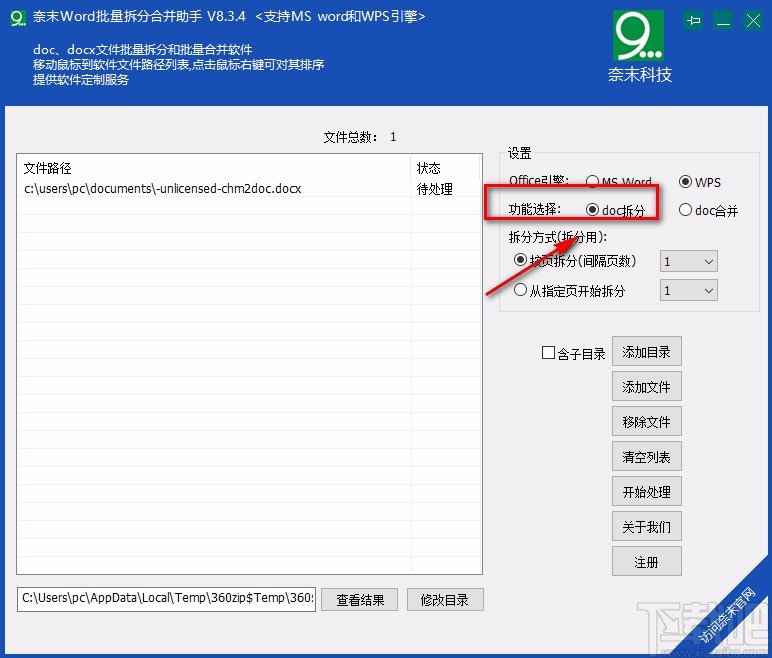Open the interval pages dropdown for 按页拆分

coord(688,261)
